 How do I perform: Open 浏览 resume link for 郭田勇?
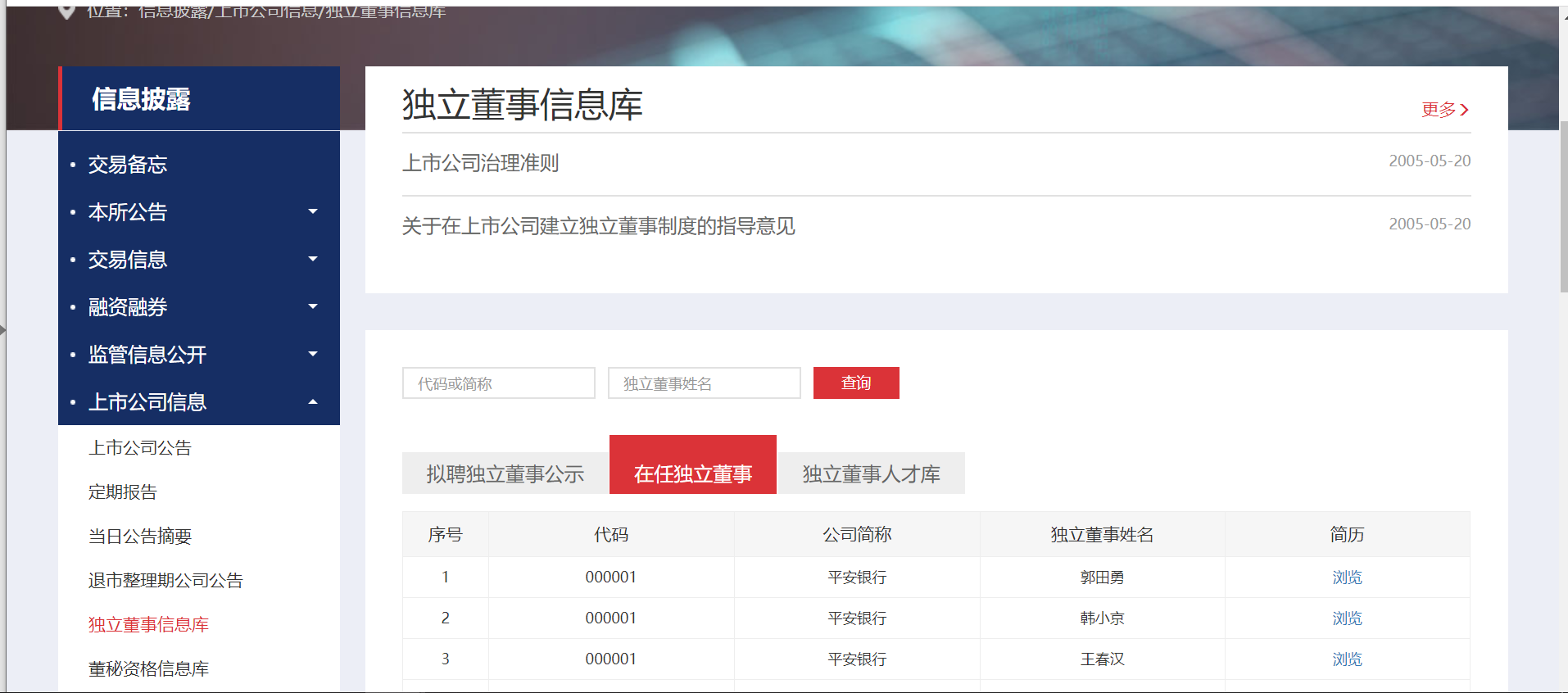tap(1347, 577)
